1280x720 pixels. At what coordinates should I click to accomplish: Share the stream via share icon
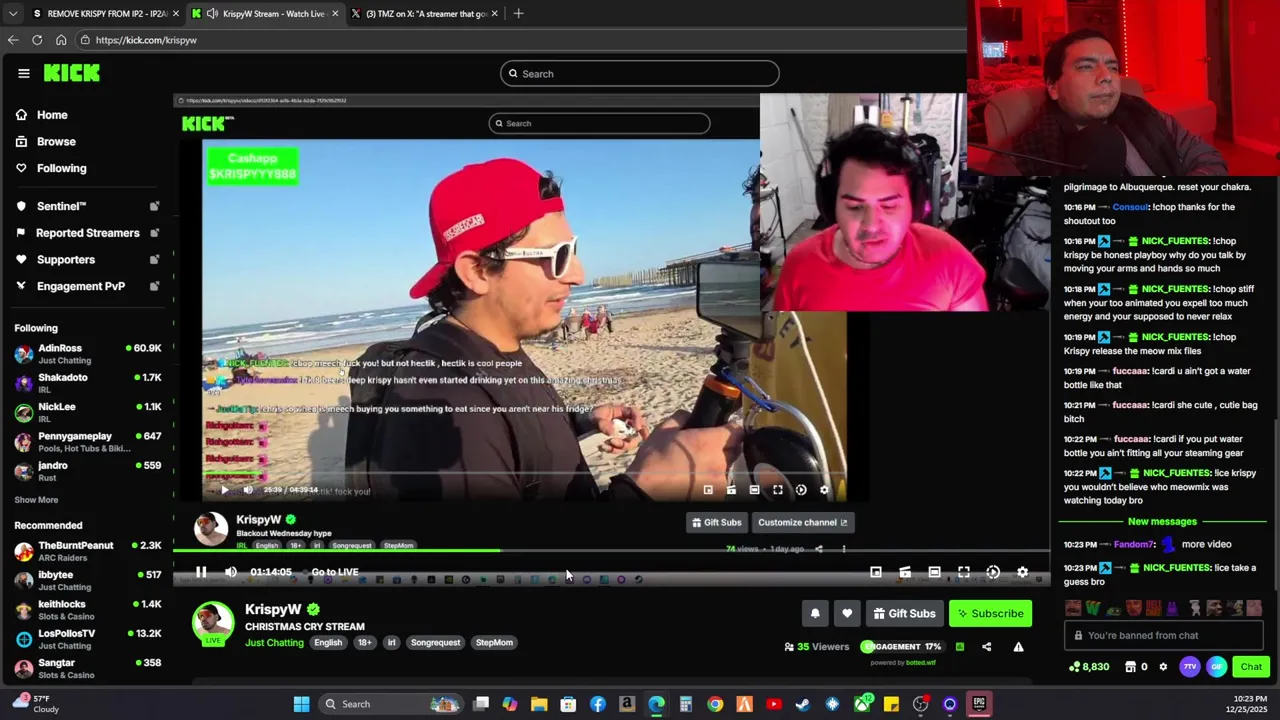pos(986,647)
